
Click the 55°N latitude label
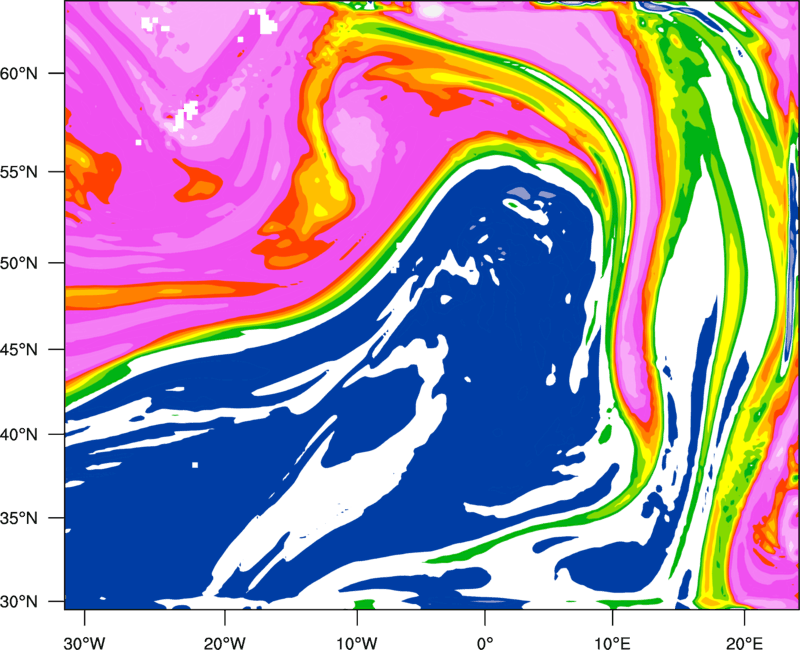coord(19,172)
